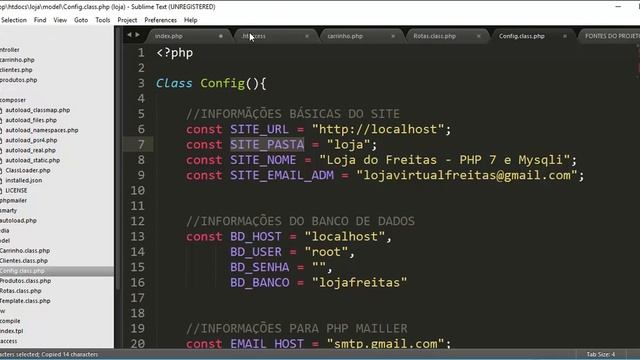Click the "lojafreitas" string on line 16

point(359,282)
